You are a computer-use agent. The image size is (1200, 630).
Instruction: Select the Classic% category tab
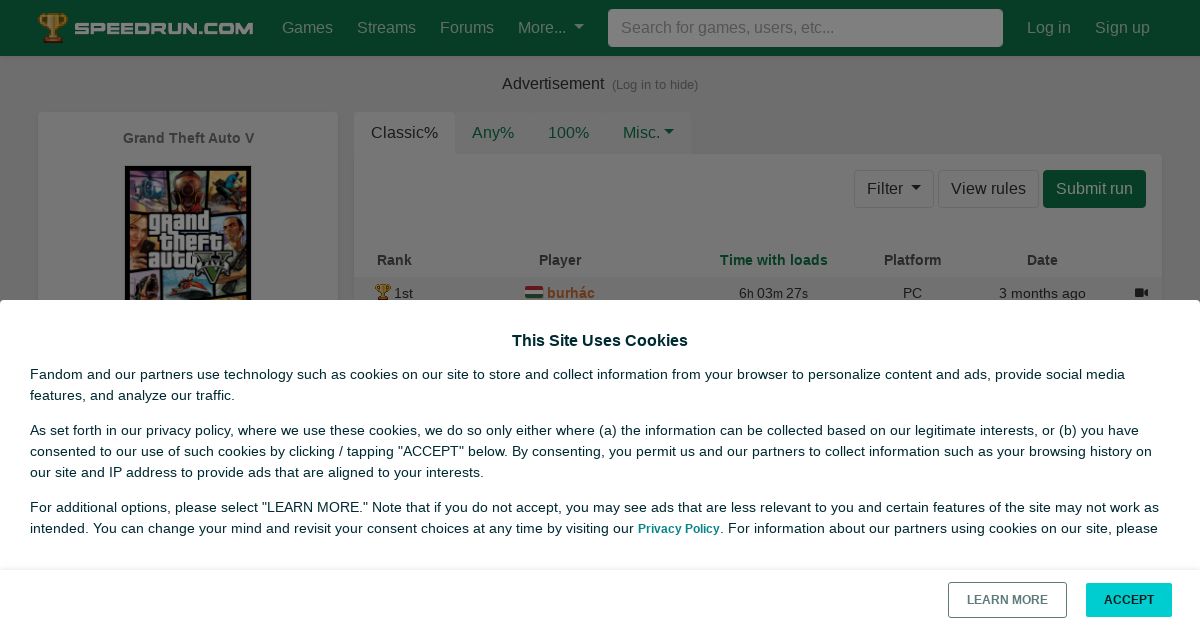coord(404,133)
